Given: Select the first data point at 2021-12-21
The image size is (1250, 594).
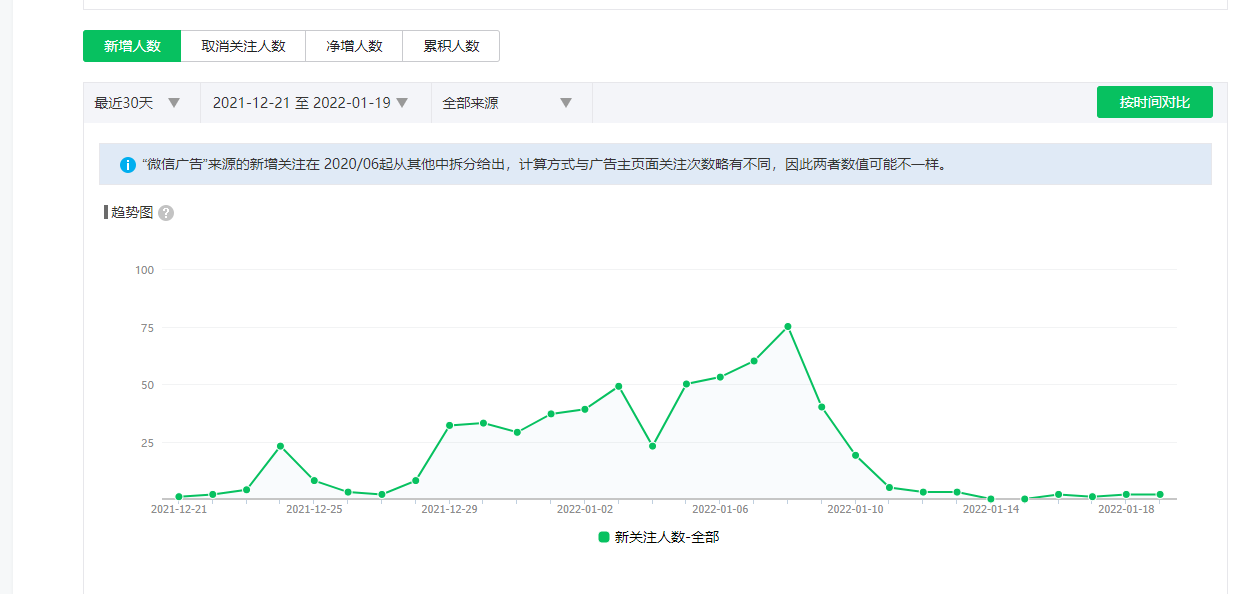Looking at the screenshot, I should [179, 497].
